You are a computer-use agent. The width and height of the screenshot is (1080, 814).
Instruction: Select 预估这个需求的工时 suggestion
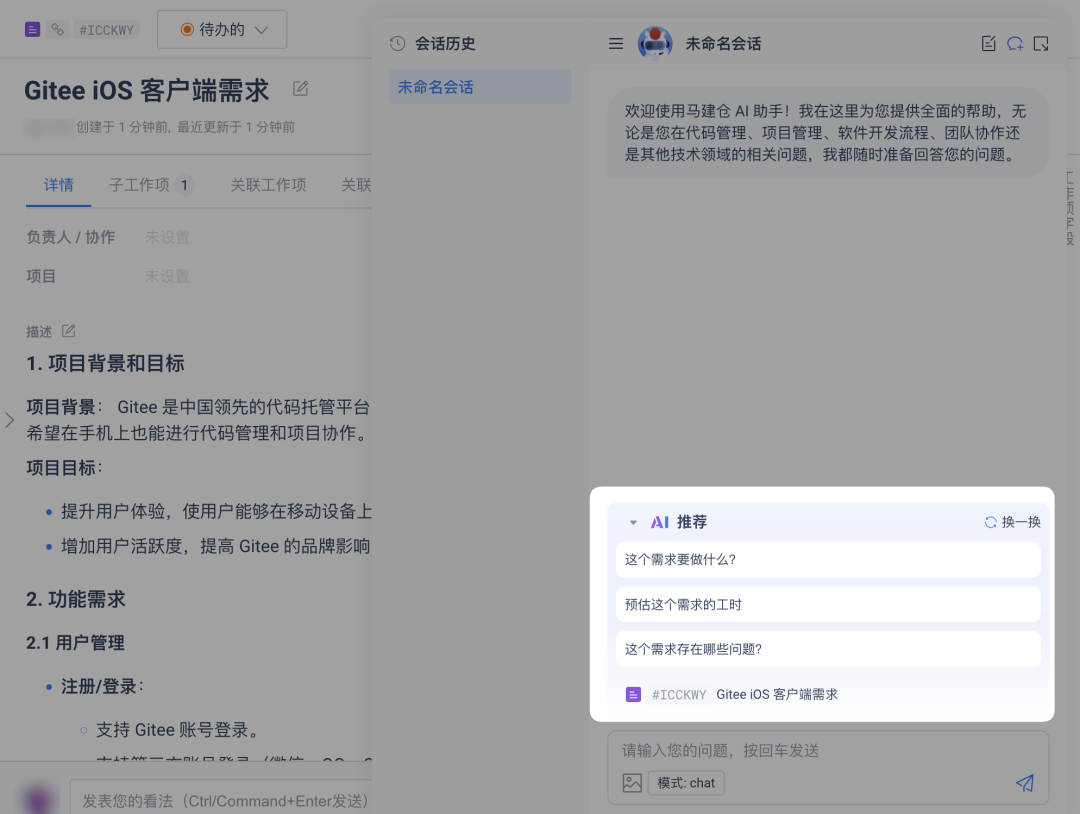click(828, 604)
